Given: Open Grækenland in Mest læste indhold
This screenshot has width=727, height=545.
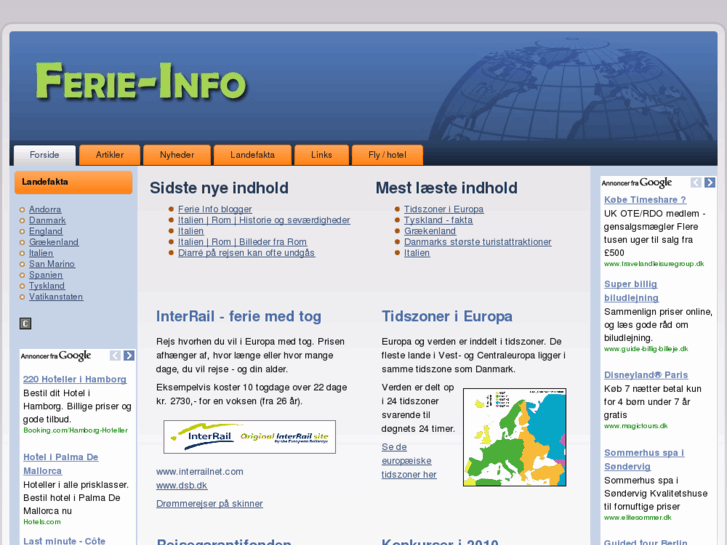Looking at the screenshot, I should pyautogui.click(x=430, y=231).
